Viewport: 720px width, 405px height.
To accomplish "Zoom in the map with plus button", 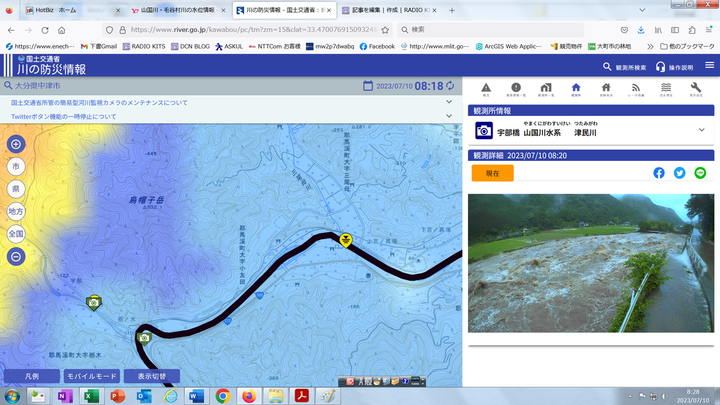I will click(16, 144).
